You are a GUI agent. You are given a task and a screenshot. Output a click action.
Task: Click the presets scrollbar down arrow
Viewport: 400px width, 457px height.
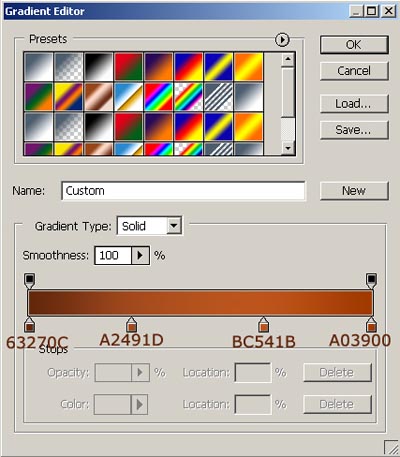click(x=288, y=148)
